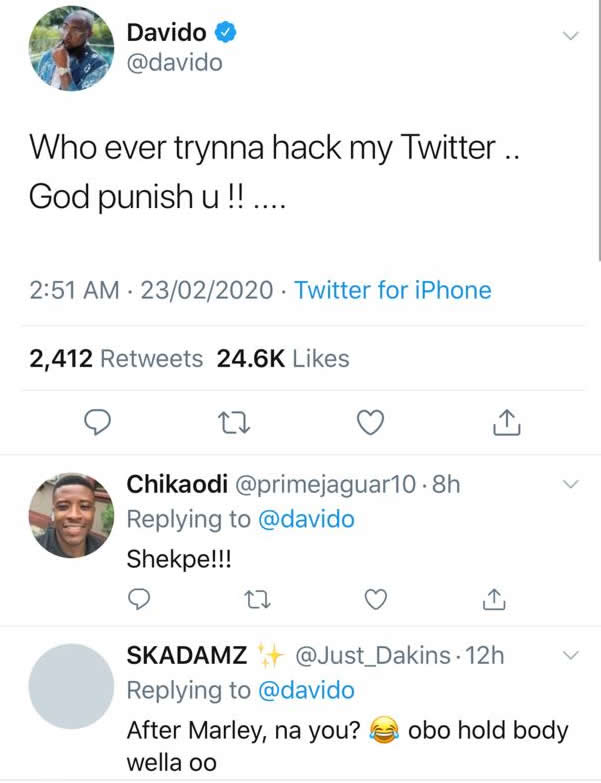The width and height of the screenshot is (601, 783).
Task: Reply to Davido's main tweet
Action: [95, 424]
